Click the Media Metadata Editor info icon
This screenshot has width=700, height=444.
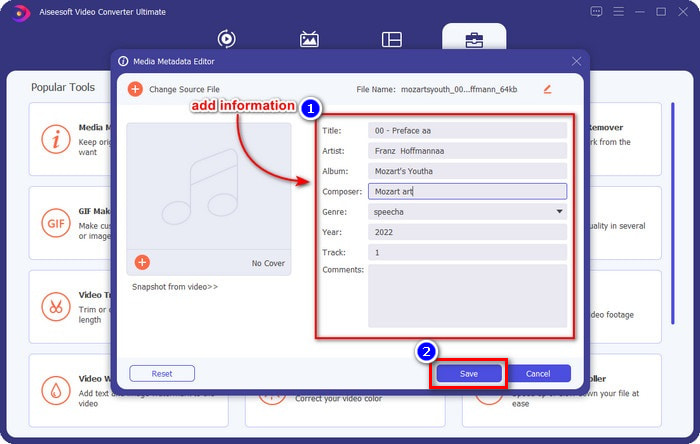(123, 61)
